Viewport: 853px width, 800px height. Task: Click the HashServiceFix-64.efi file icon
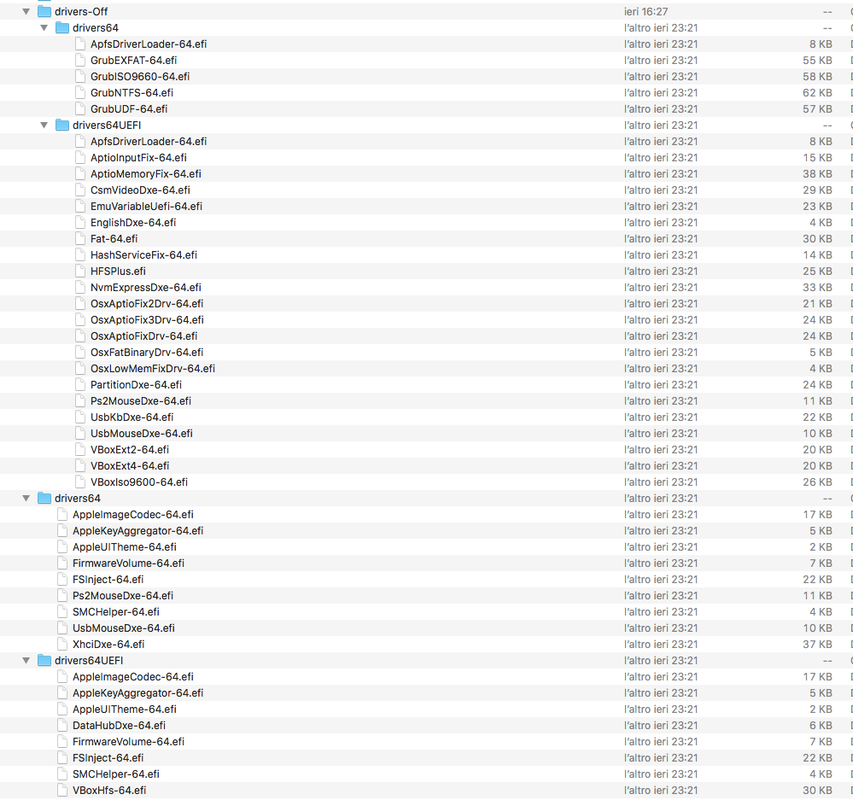point(81,255)
